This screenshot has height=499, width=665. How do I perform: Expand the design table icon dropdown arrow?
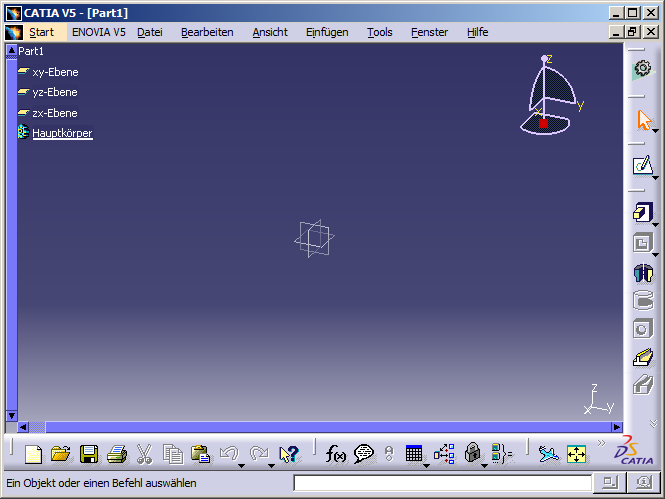point(426,466)
